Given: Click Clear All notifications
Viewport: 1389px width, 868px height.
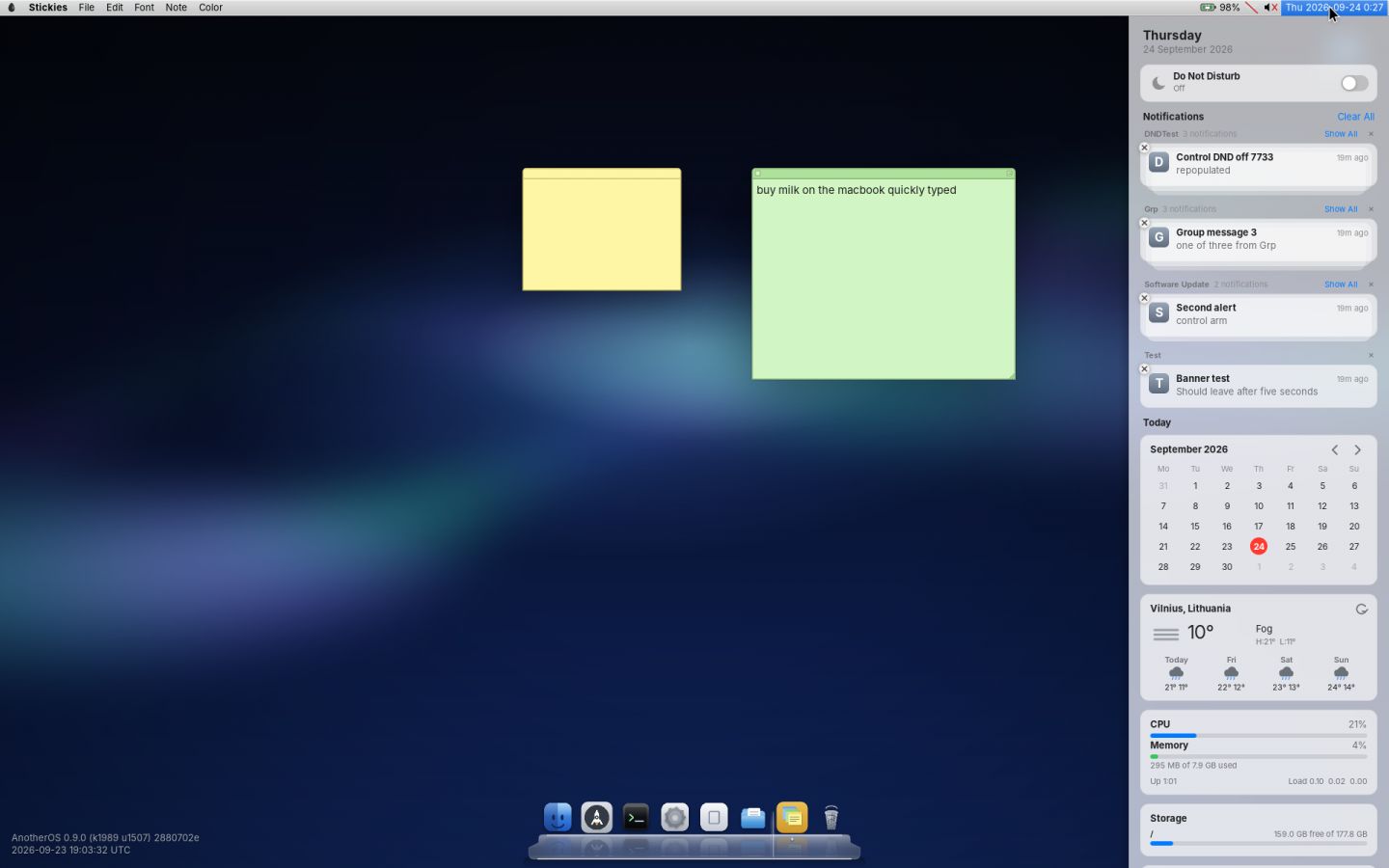Looking at the screenshot, I should [x=1355, y=117].
